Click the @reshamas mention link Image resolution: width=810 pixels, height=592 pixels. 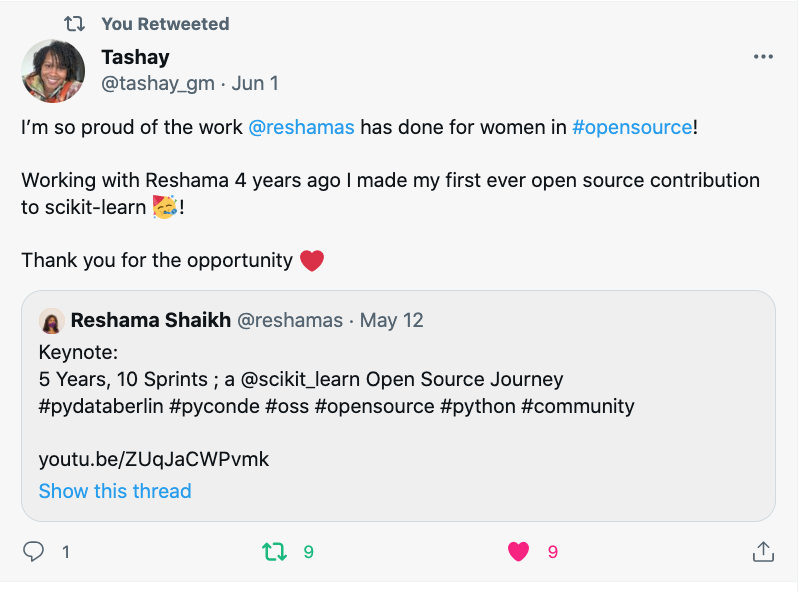point(301,127)
